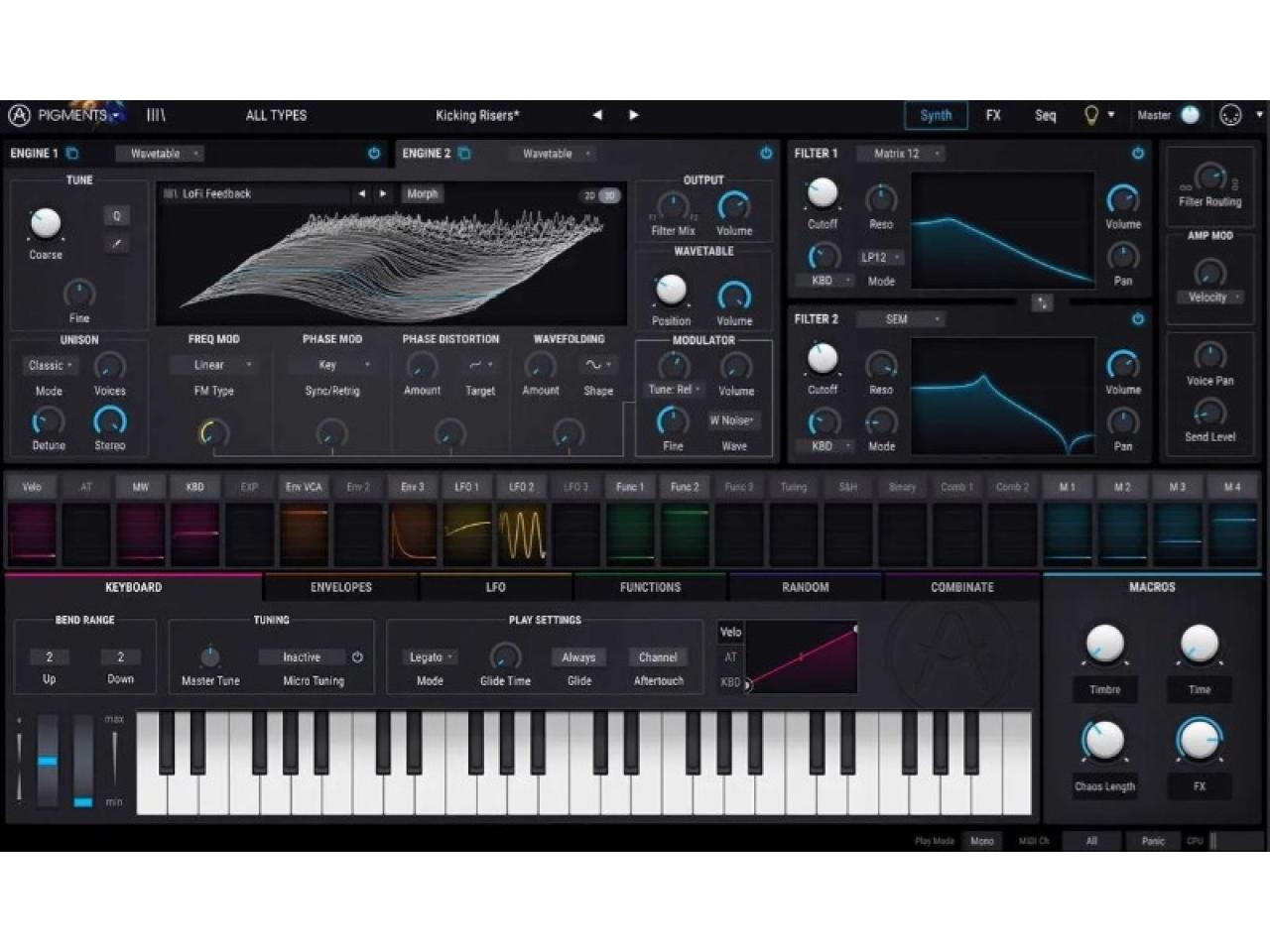Click the pitch bend wheel slider
Viewport: 1270px width, 952px height.
[x=47, y=760]
